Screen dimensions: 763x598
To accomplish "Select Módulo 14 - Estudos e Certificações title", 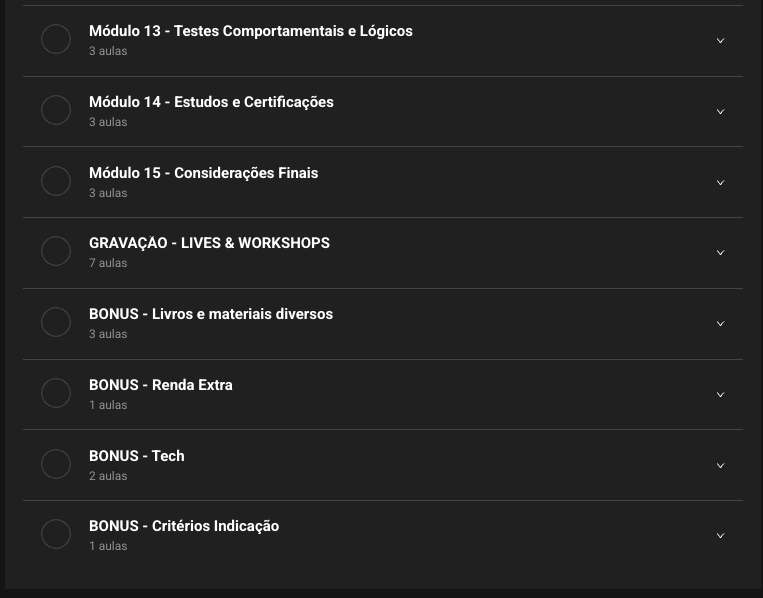I will (x=211, y=102).
